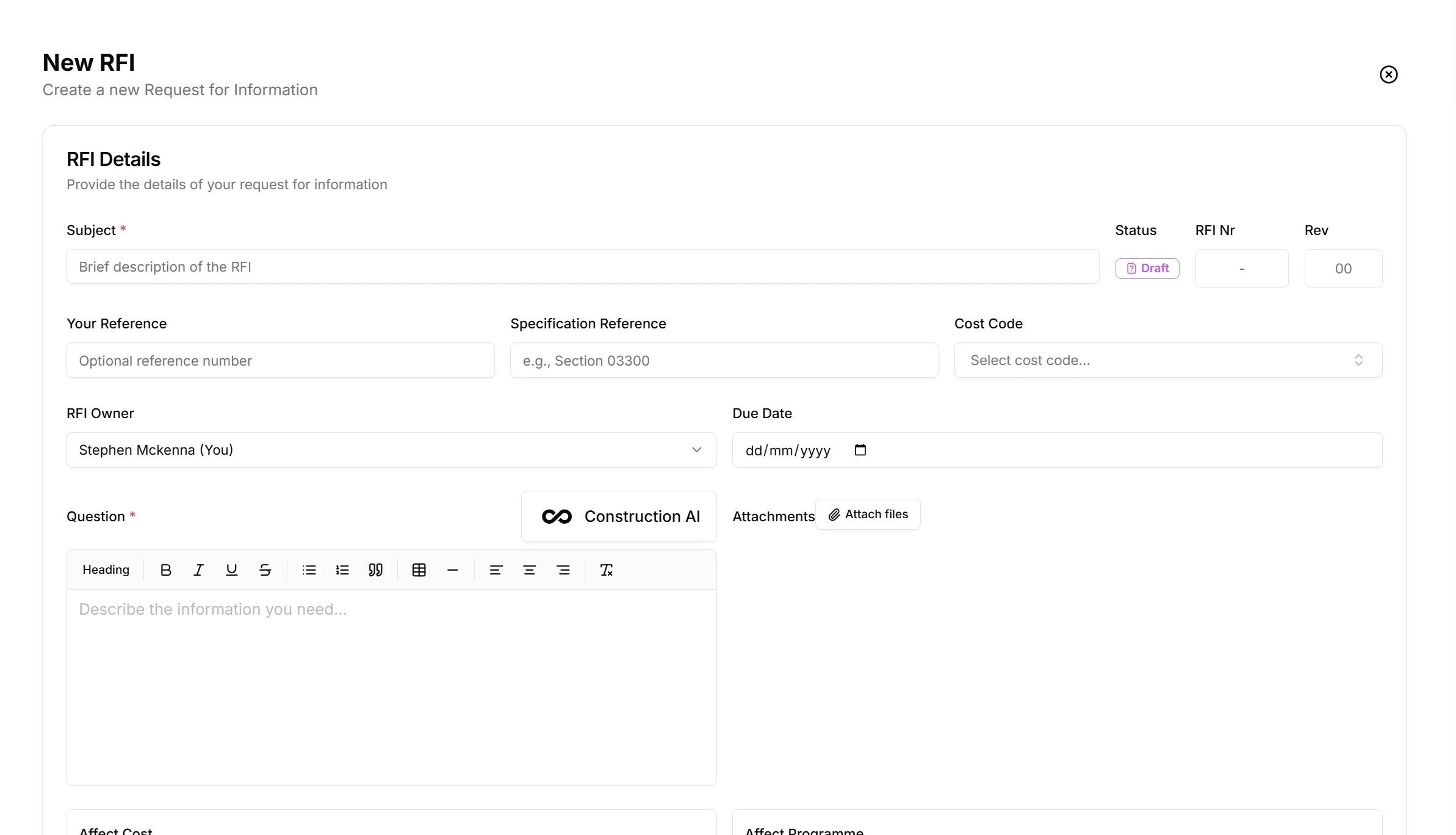The width and height of the screenshot is (1456, 835).
Task: Open the Heading style dropdown
Action: click(x=106, y=569)
